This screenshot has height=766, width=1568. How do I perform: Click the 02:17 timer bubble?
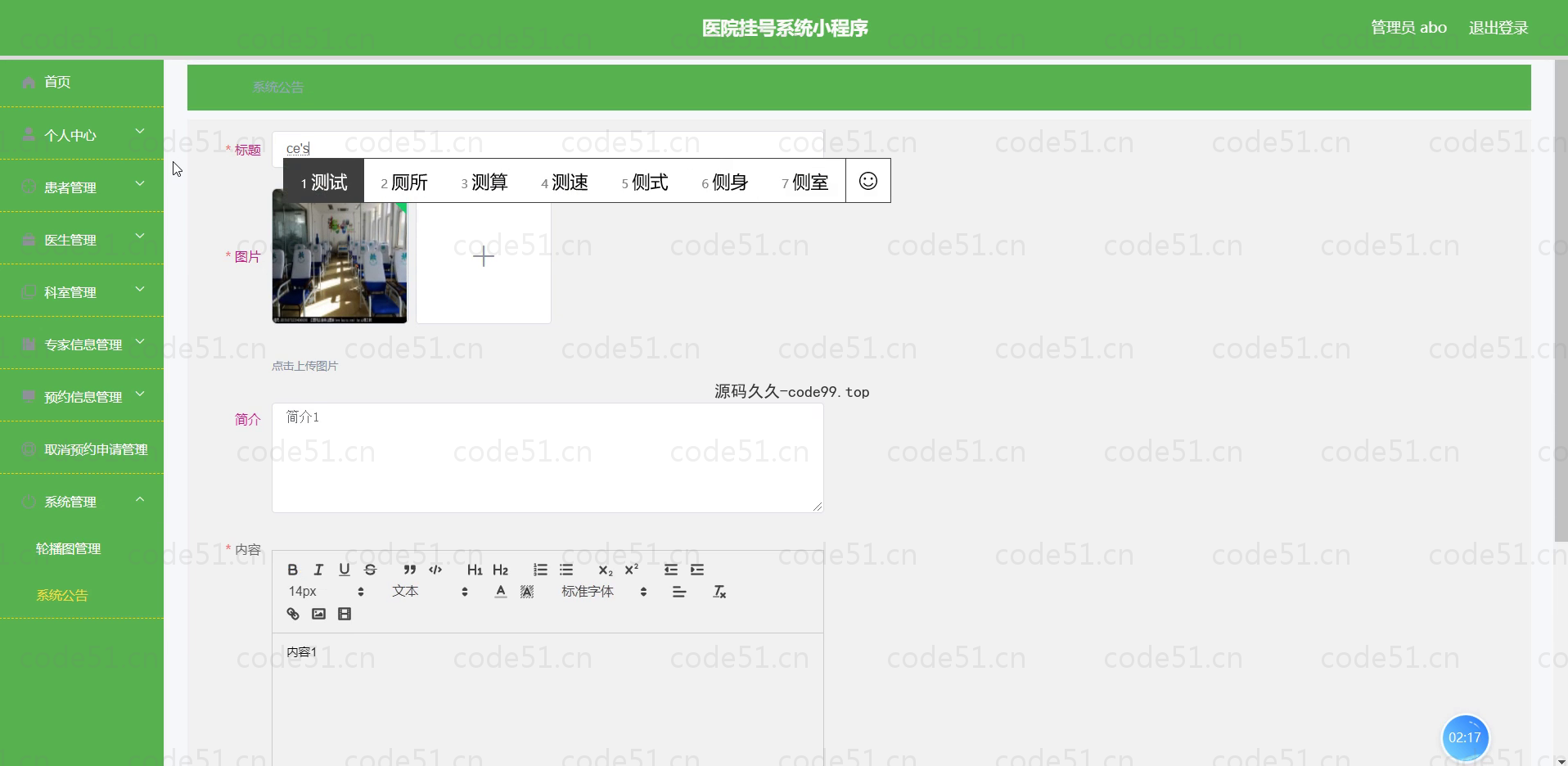click(1465, 737)
